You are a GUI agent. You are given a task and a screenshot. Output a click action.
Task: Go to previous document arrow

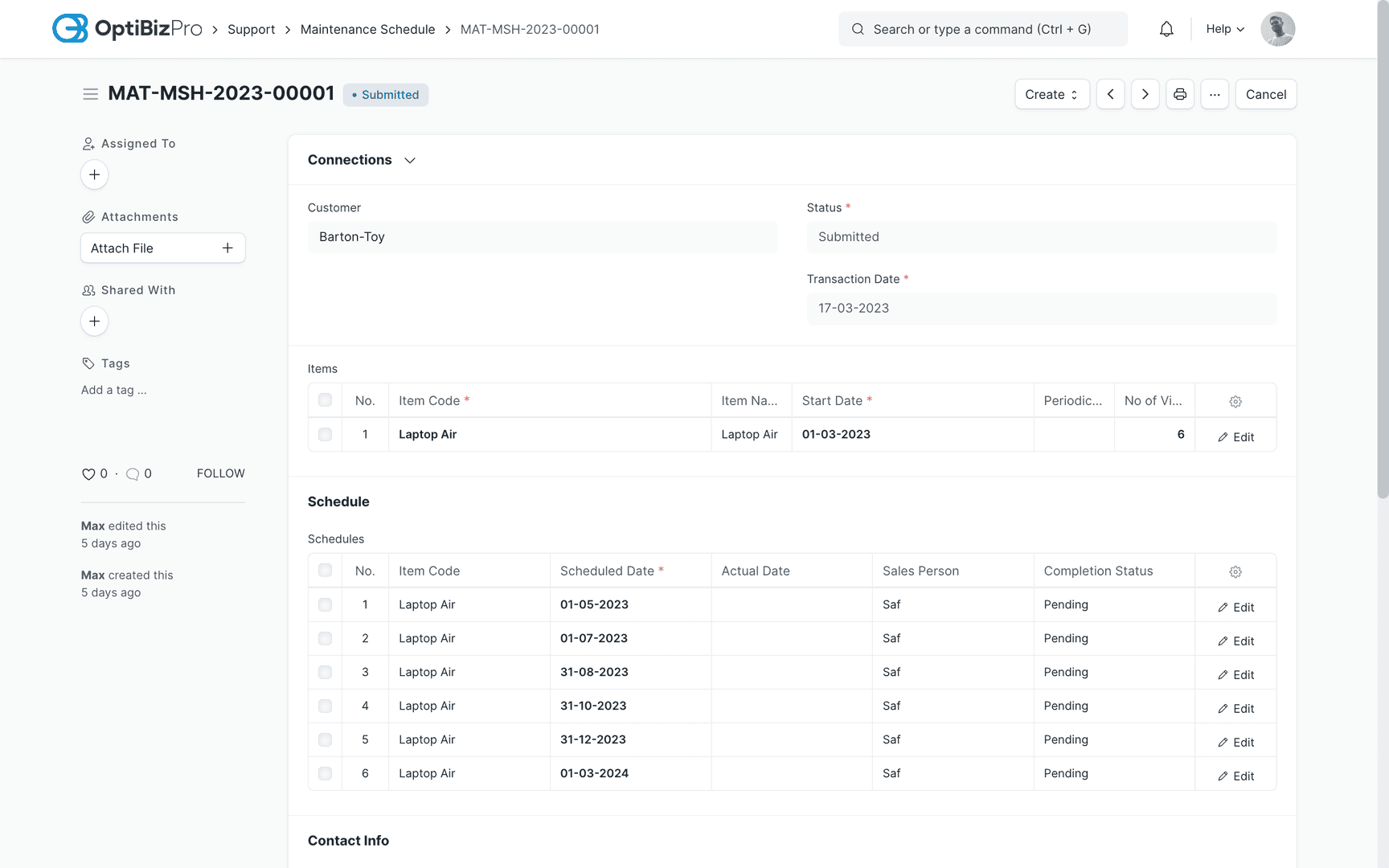point(1110,94)
